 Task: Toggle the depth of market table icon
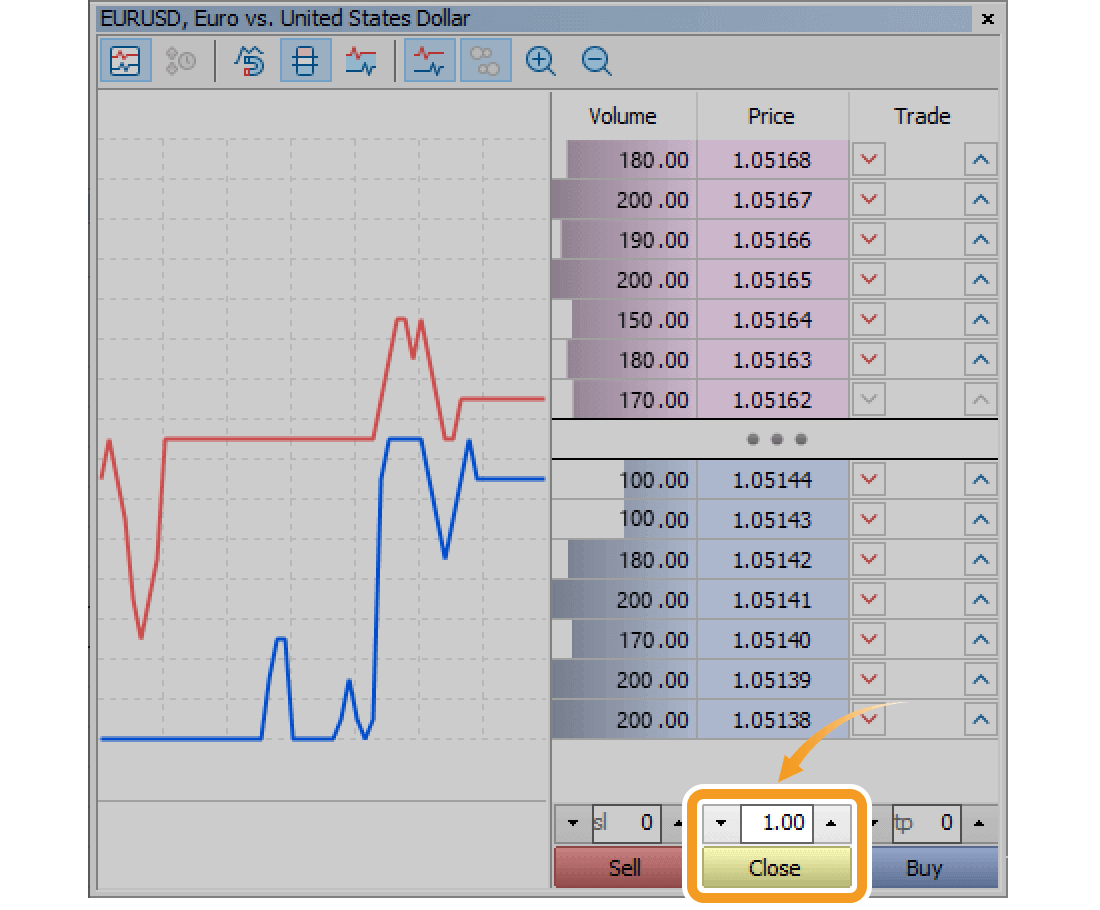click(305, 62)
